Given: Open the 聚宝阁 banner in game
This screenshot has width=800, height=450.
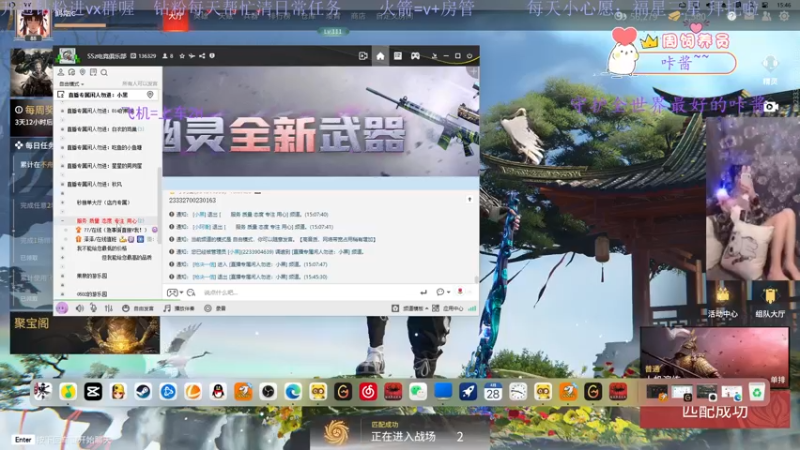Looking at the screenshot, I should click(x=85, y=334).
